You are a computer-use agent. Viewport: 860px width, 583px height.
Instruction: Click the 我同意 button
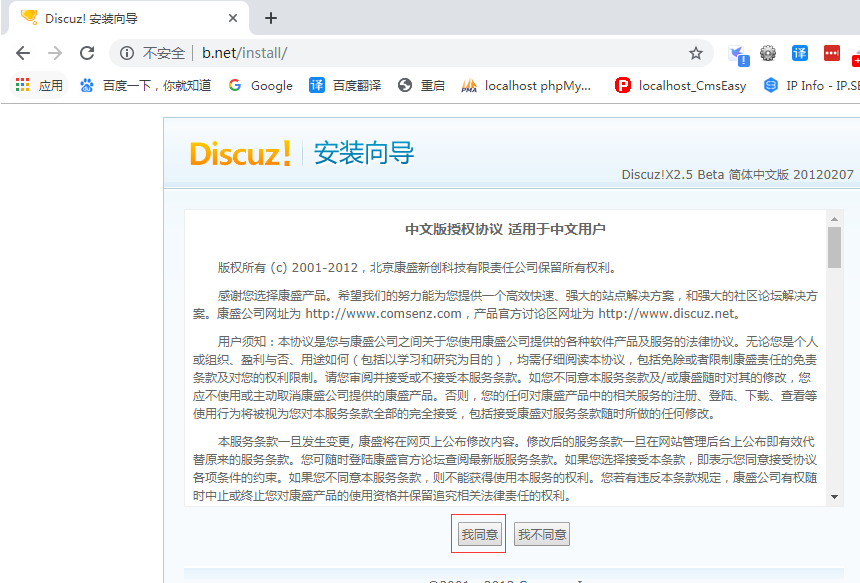click(x=479, y=534)
